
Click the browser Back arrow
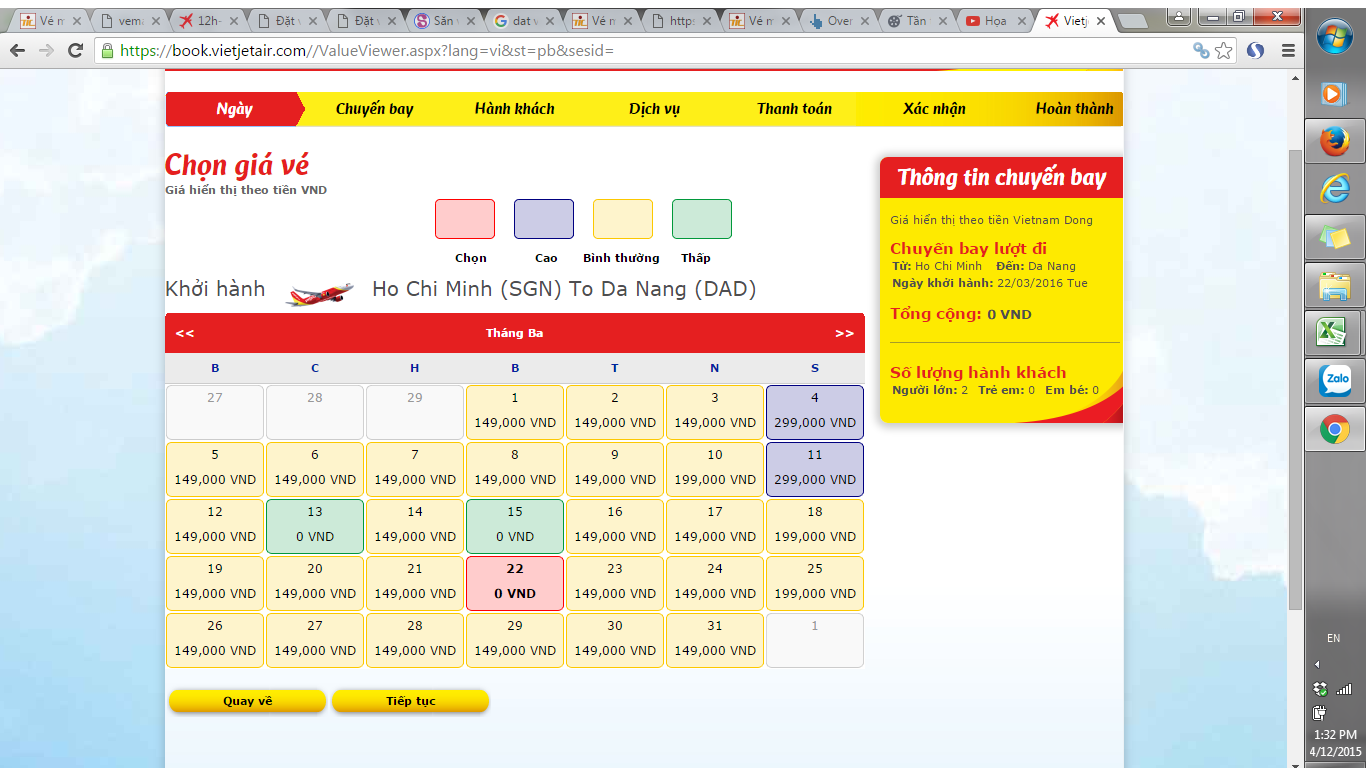[x=18, y=50]
